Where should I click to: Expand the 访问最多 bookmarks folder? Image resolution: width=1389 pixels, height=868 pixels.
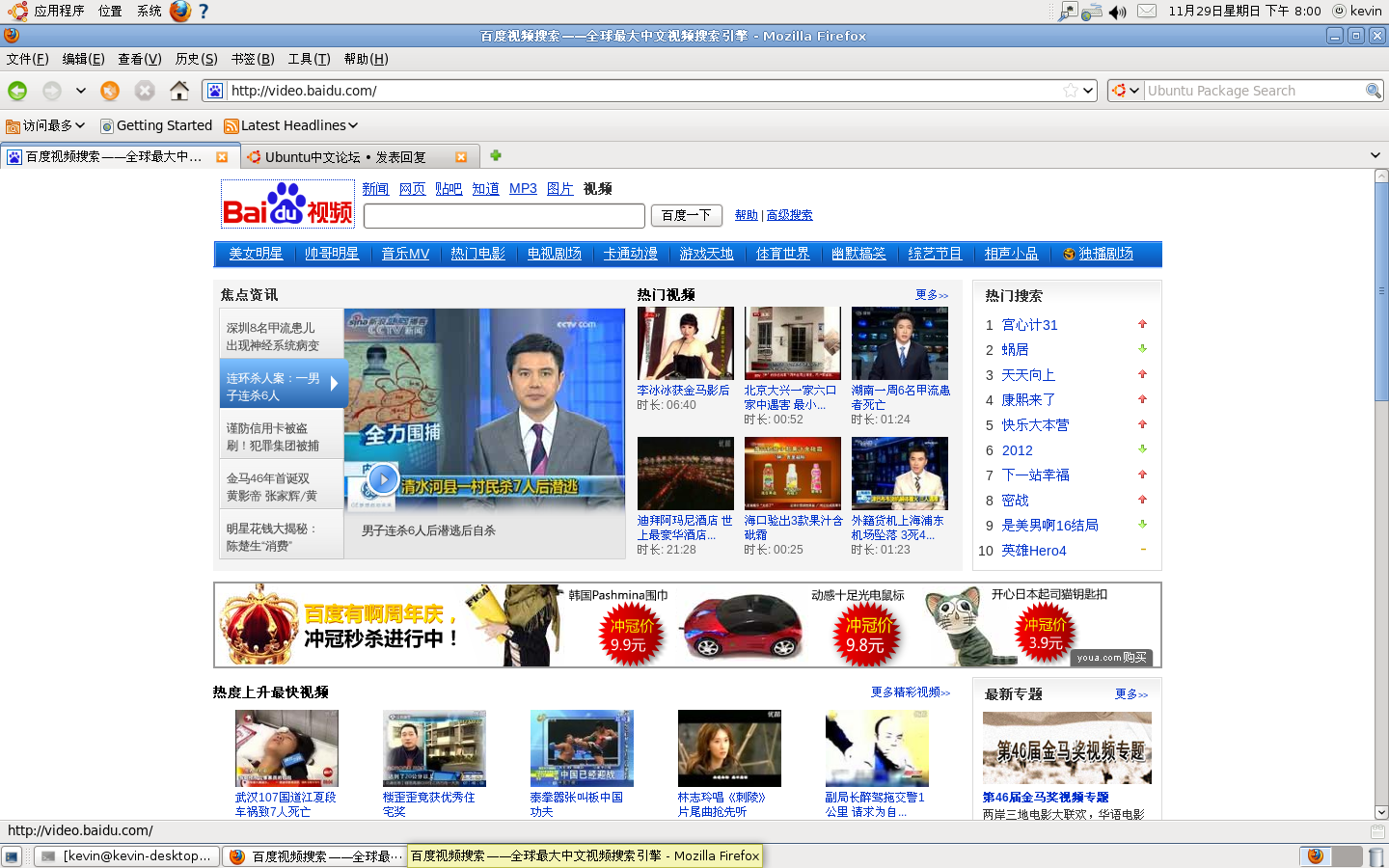click(45, 125)
